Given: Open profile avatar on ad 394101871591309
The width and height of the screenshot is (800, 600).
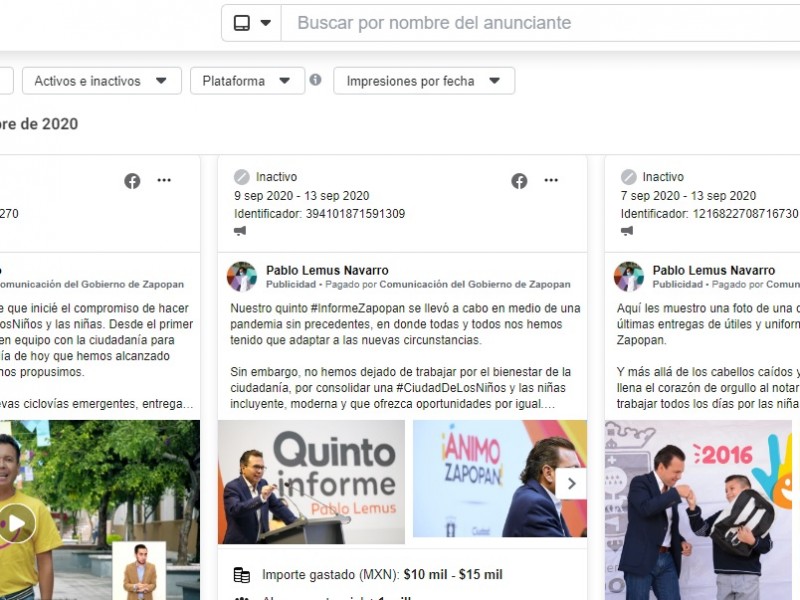Looking at the screenshot, I should tap(242, 277).
